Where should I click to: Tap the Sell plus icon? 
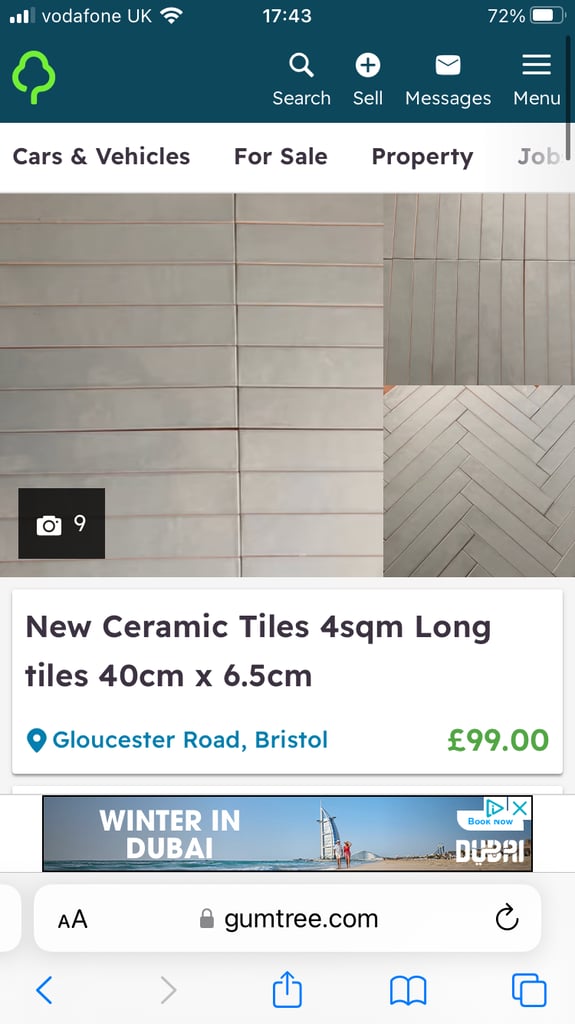(x=367, y=65)
